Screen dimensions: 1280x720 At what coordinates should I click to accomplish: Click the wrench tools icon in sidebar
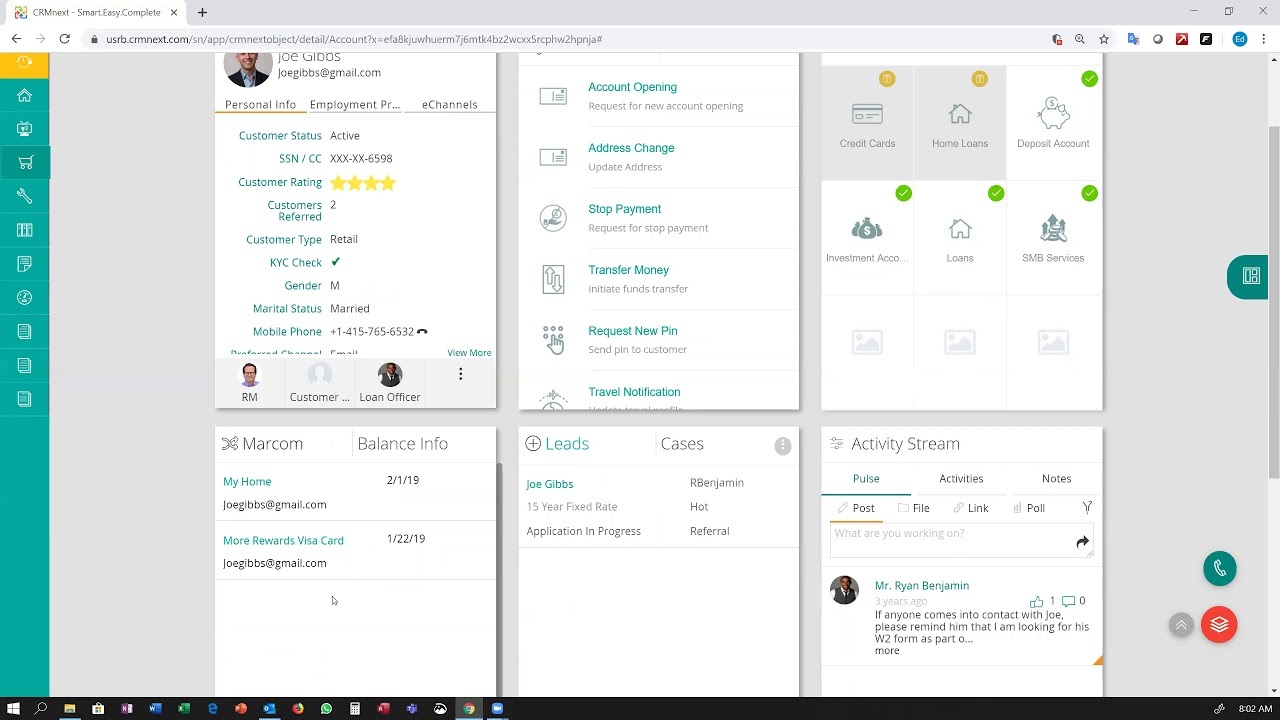(x=25, y=196)
